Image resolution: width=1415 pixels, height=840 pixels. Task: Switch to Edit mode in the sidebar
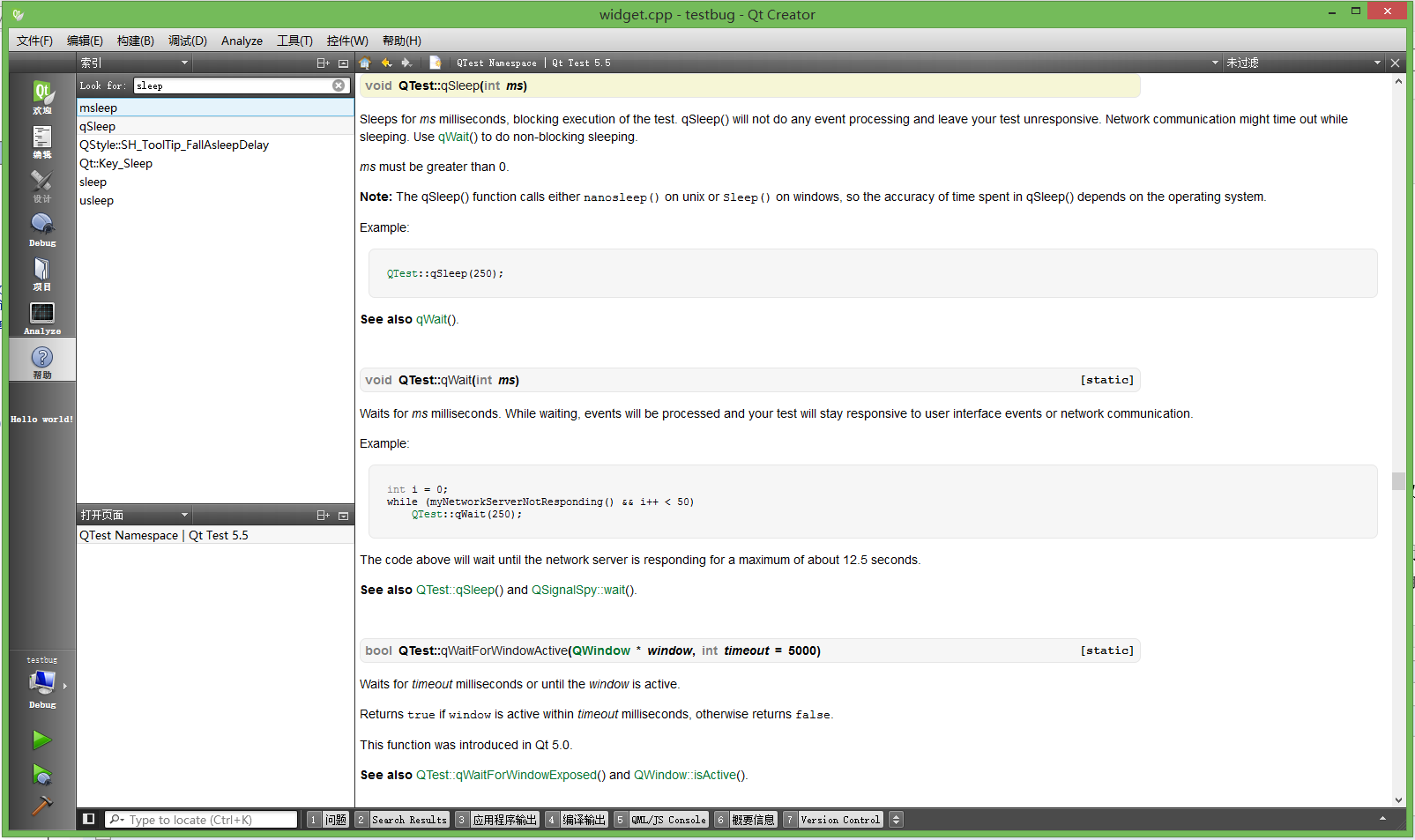click(42, 141)
